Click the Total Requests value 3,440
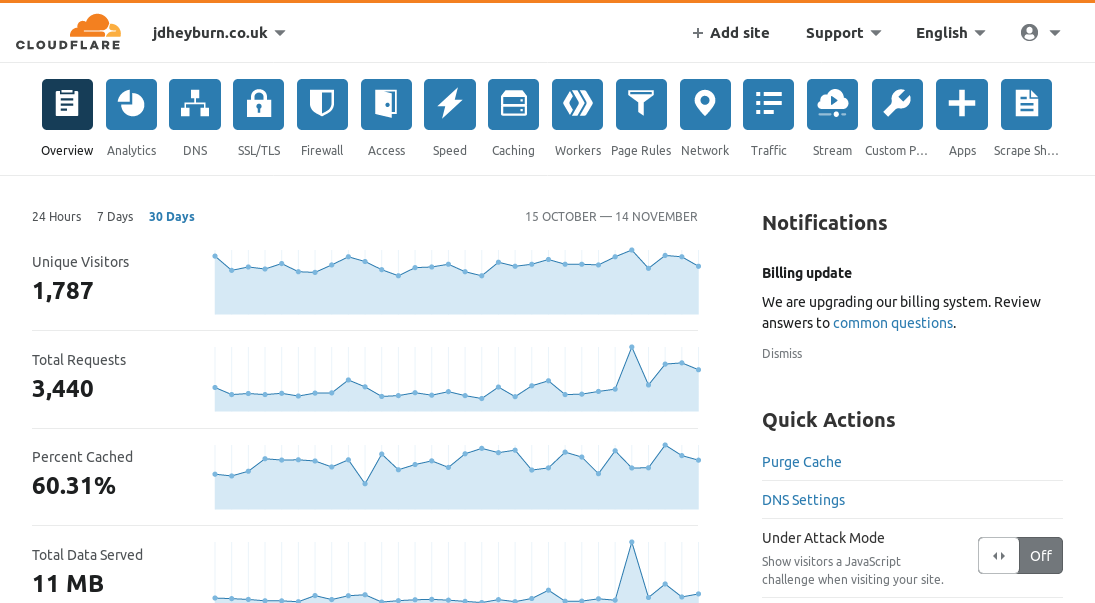 point(63,388)
